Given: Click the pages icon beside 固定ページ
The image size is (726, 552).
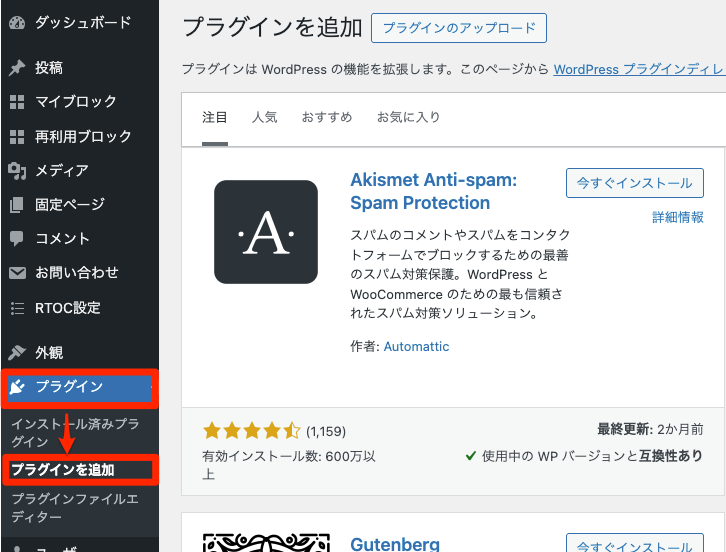Looking at the screenshot, I should [x=17, y=205].
